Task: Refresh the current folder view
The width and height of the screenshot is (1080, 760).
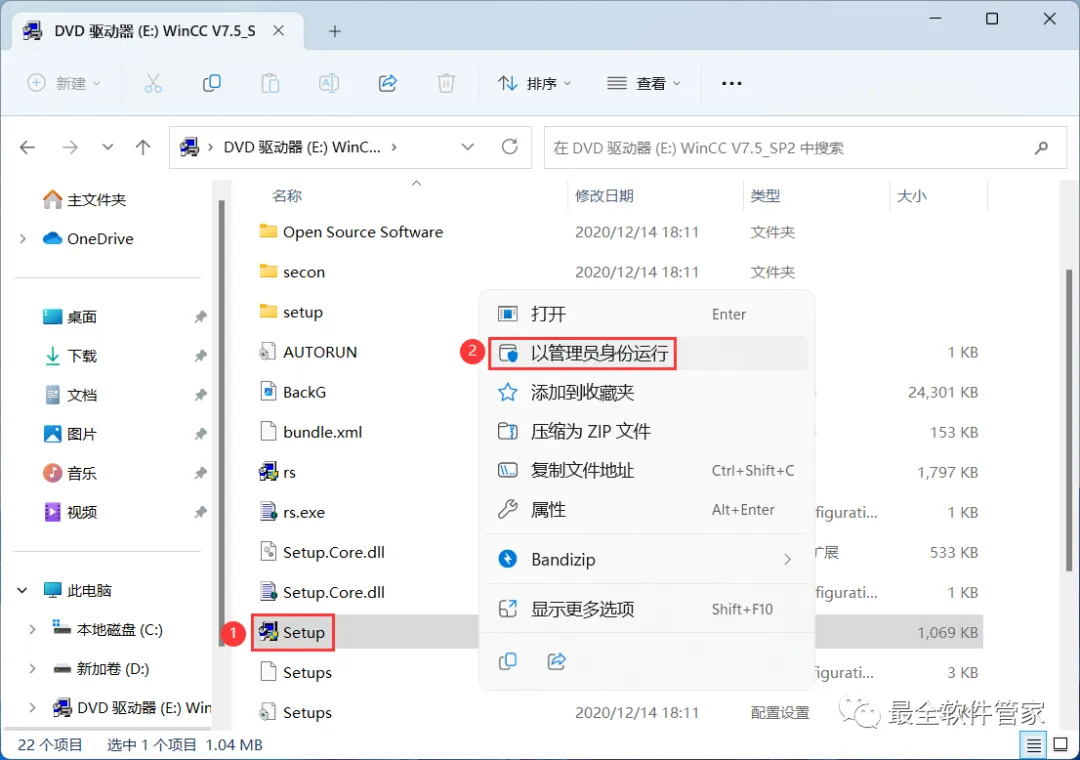Action: pos(510,147)
